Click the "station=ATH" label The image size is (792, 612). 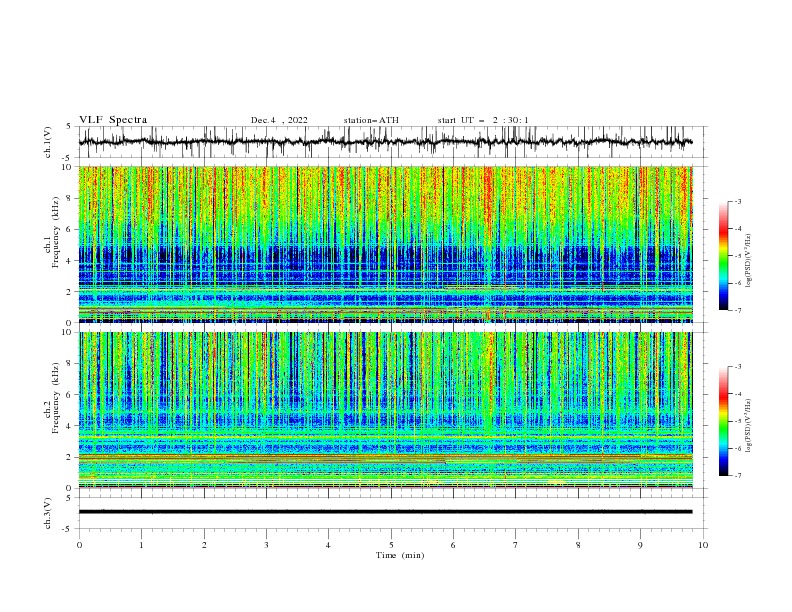coord(371,120)
